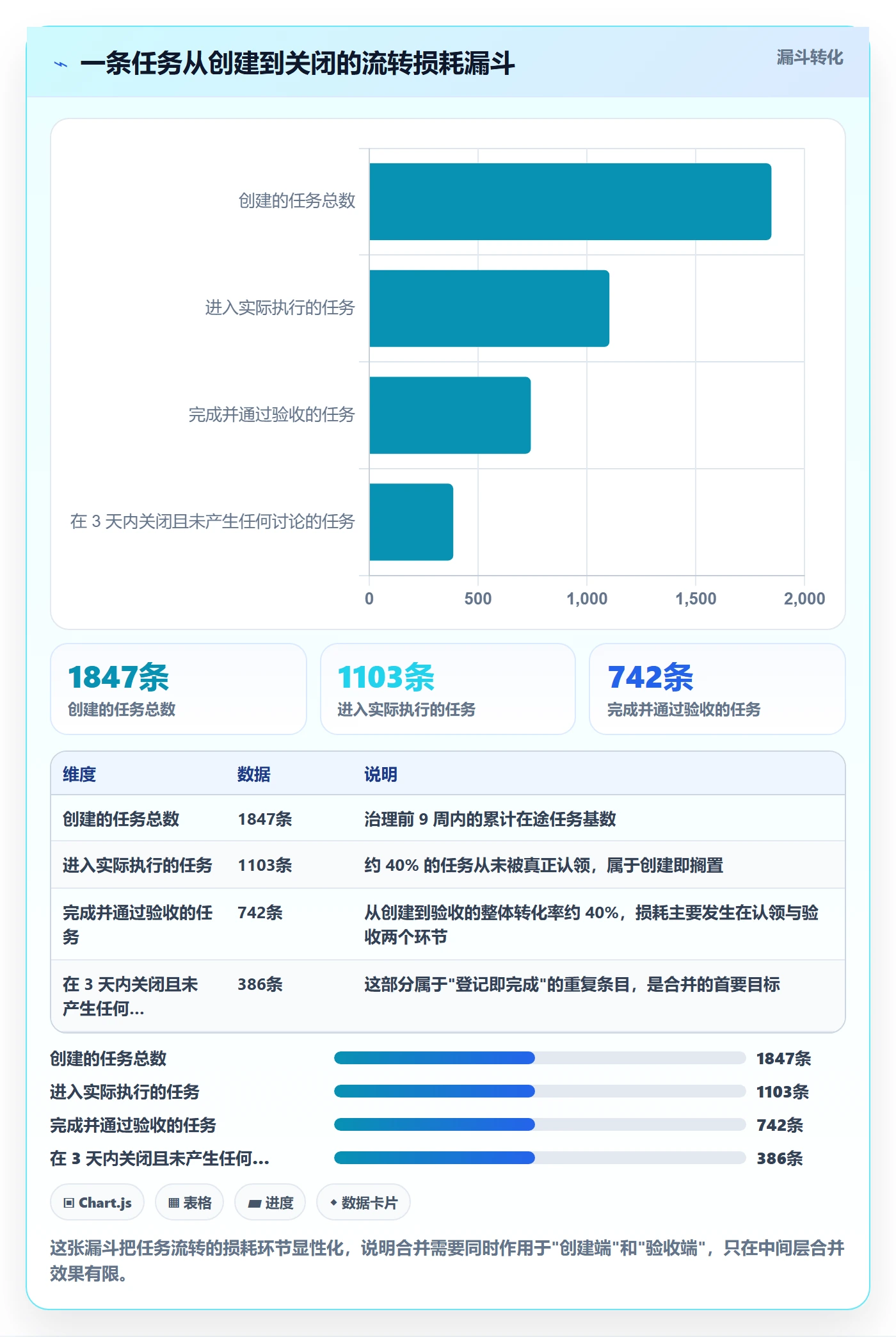This screenshot has height=1337, width=896.
Task: Click the 742条 cell in the table
Action: 260,912
